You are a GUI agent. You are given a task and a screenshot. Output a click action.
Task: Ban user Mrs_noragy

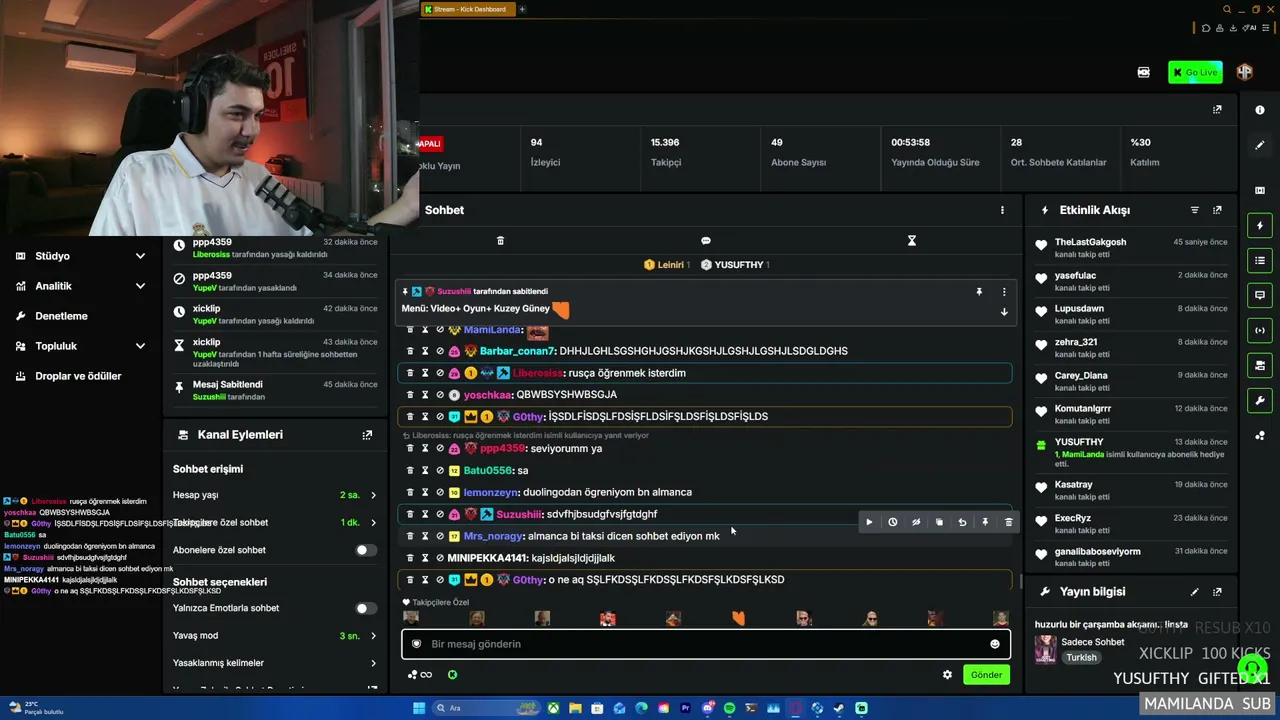click(440, 536)
